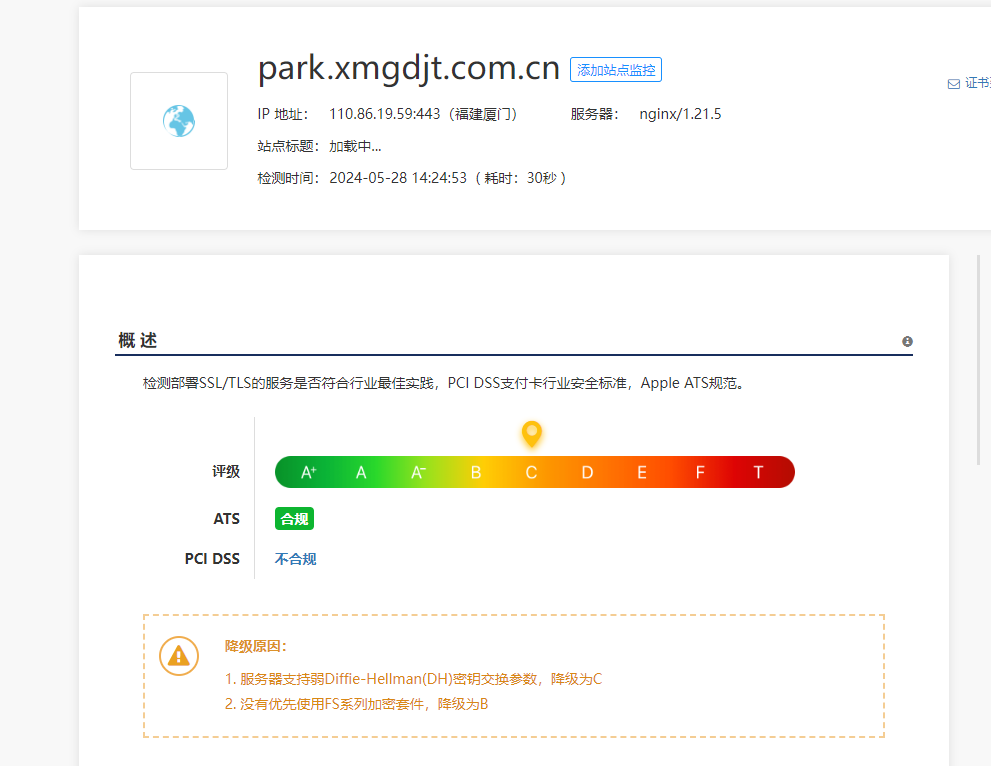991x766 pixels.
Task: Click the page scrollbar on right edge
Action: coord(978,360)
